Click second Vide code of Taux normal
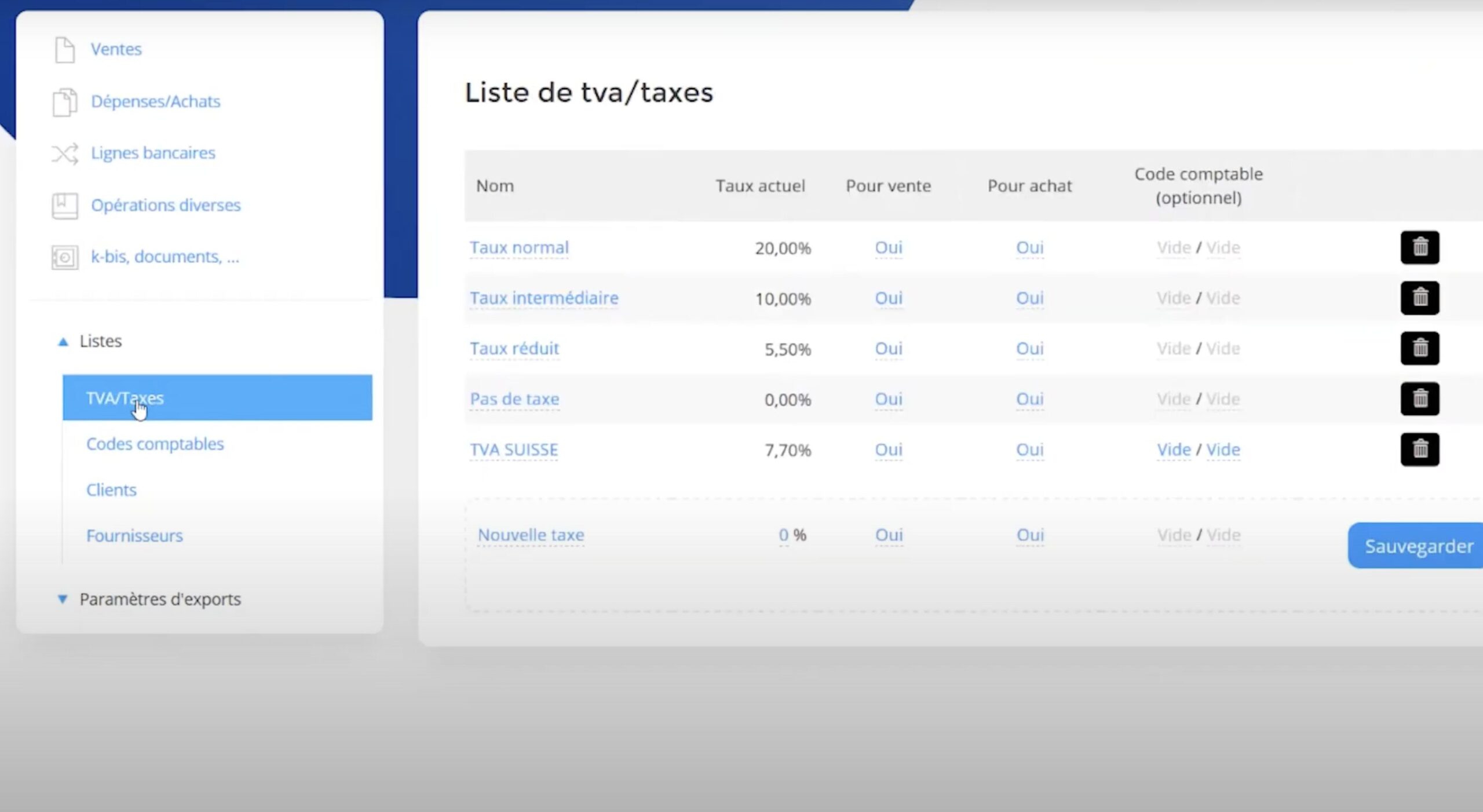Image resolution: width=1483 pixels, height=812 pixels. click(1223, 248)
